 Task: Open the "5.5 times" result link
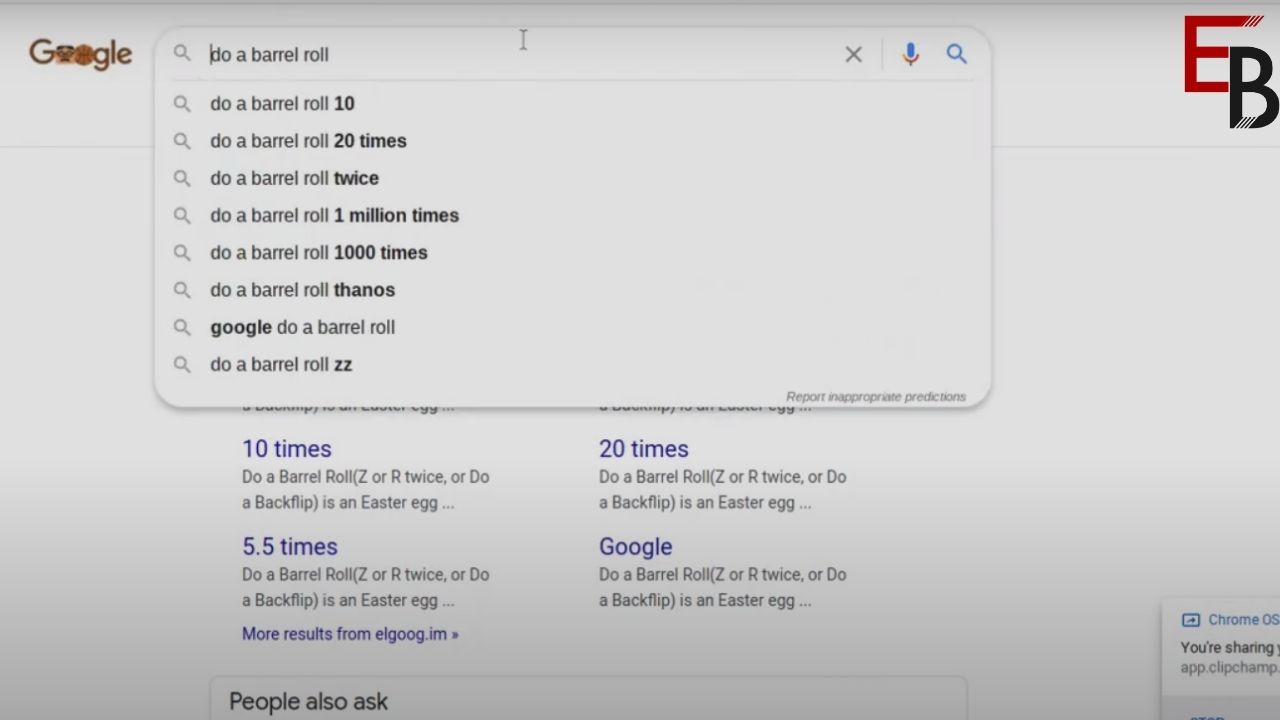pyautogui.click(x=290, y=547)
